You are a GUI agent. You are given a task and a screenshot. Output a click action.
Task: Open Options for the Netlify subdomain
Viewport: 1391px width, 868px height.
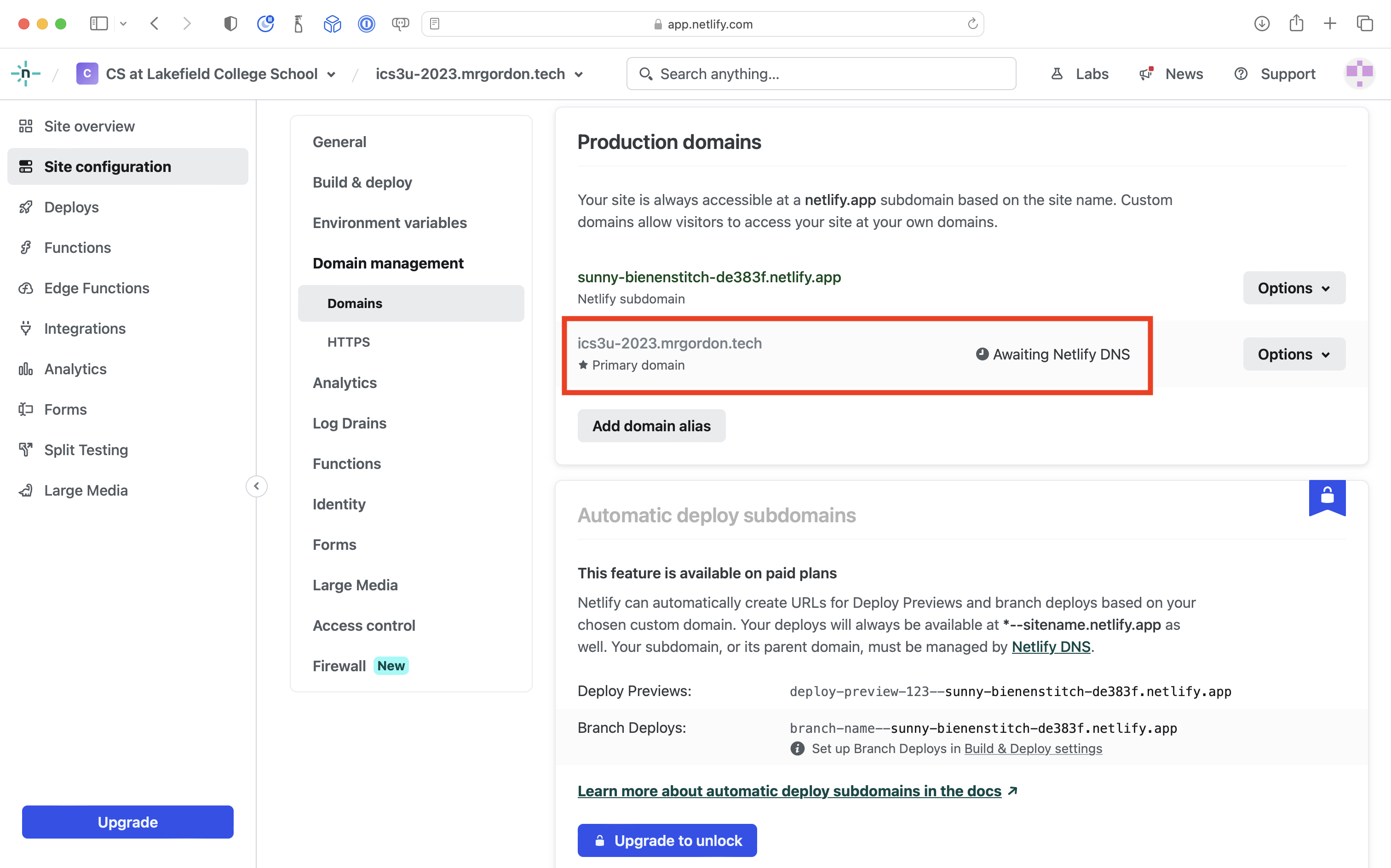point(1294,288)
